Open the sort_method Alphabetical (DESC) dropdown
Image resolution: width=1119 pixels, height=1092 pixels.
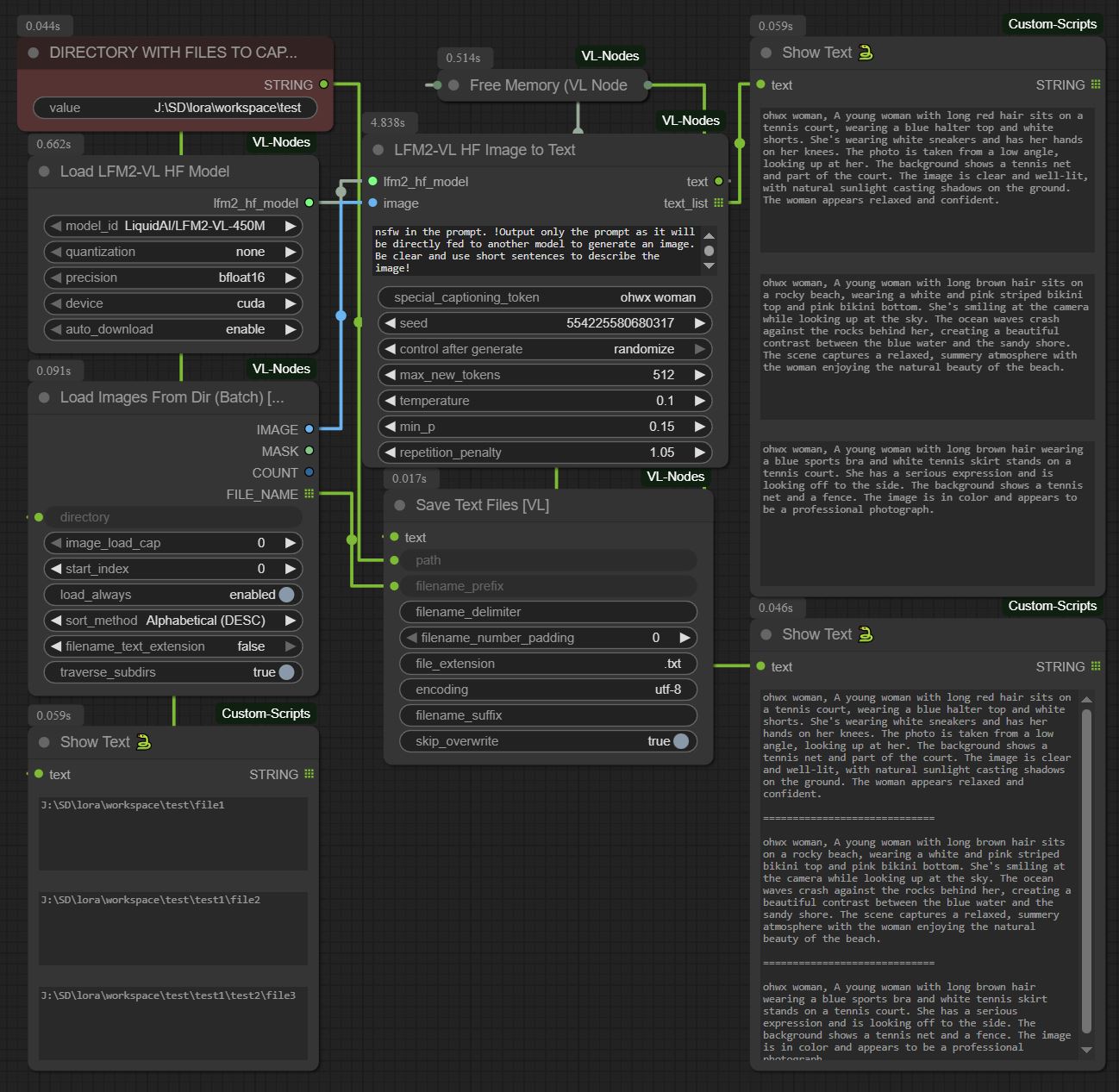173,621
